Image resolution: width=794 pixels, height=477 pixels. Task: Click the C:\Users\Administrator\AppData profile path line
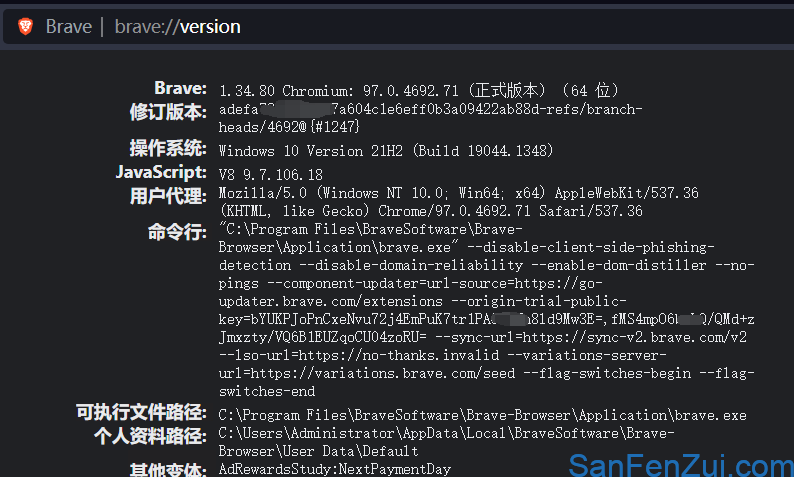[447, 433]
